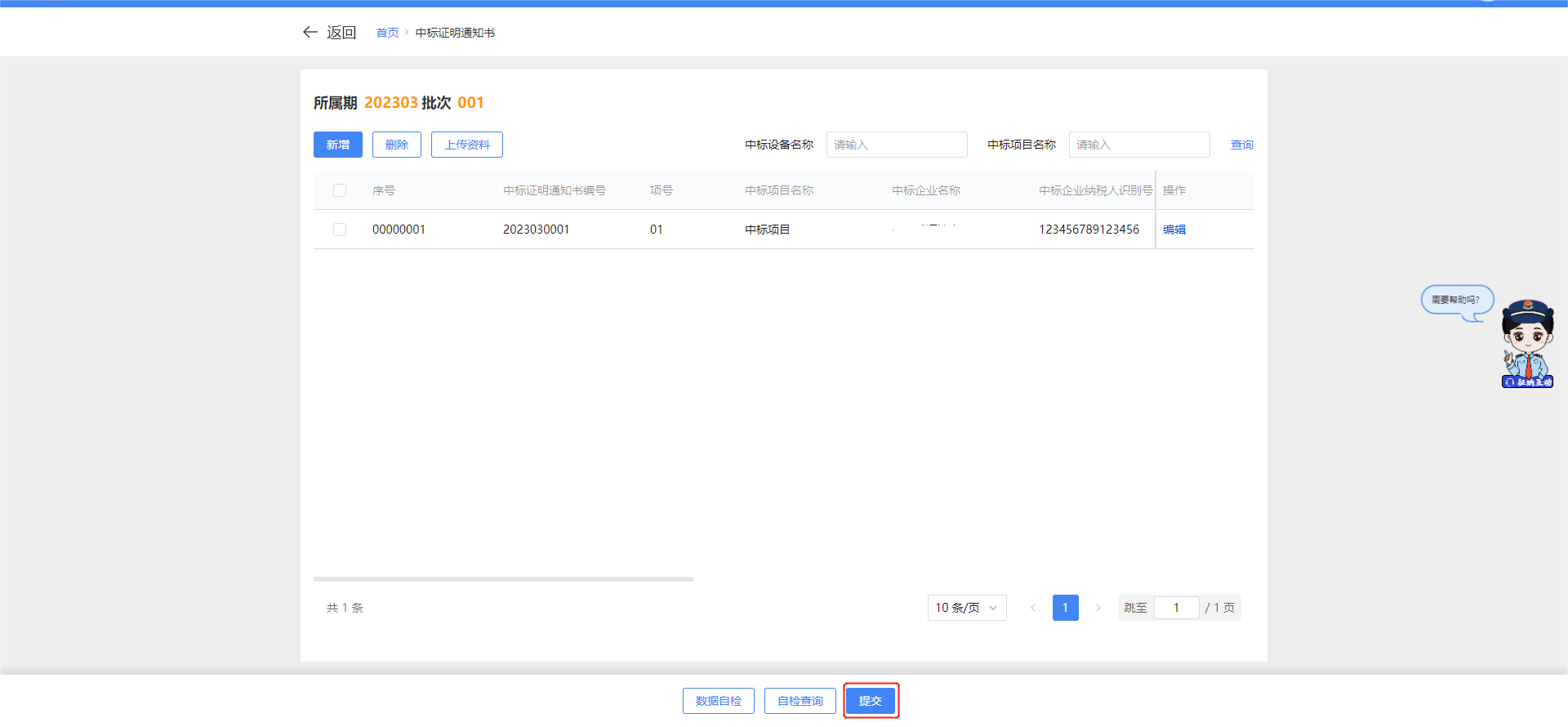Submit with the 提交 button
The height and width of the screenshot is (727, 1568).
pyautogui.click(x=871, y=701)
